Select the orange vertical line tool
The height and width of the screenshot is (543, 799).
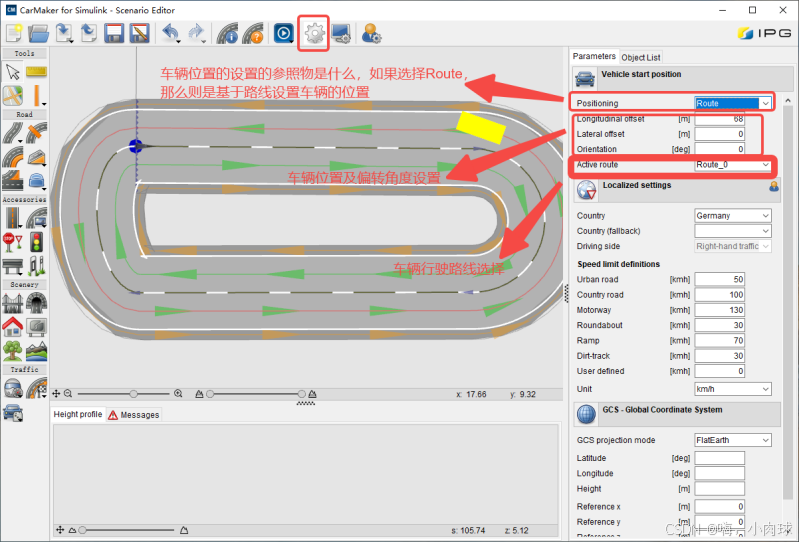click(x=37, y=96)
